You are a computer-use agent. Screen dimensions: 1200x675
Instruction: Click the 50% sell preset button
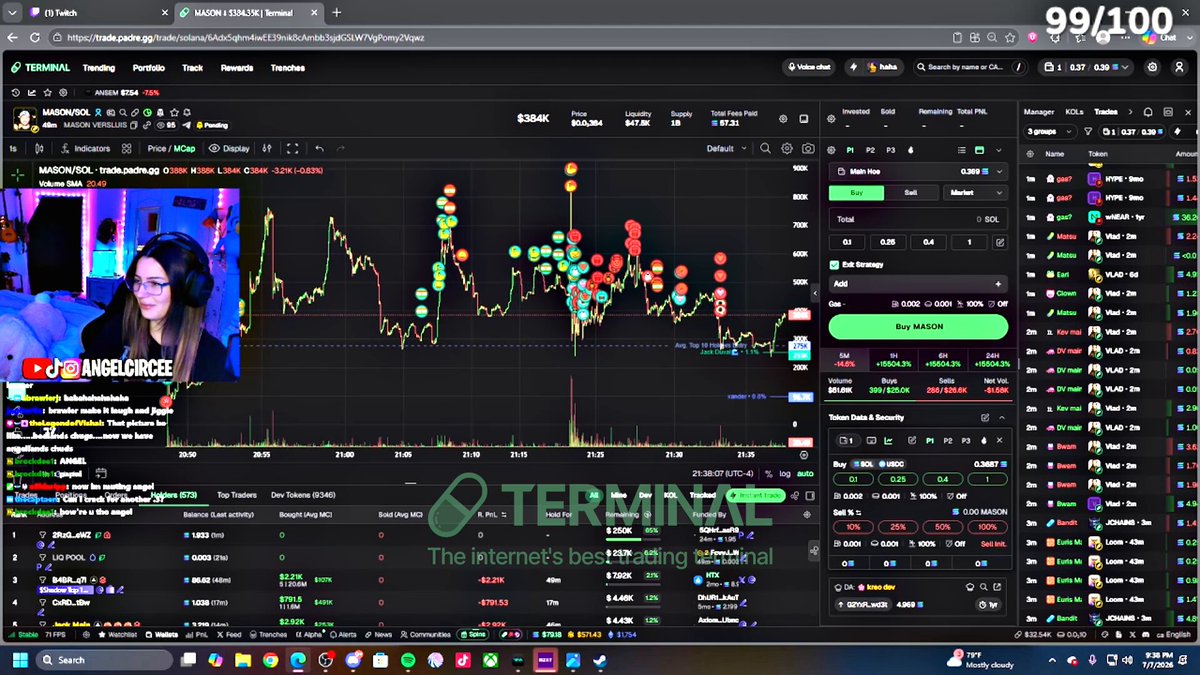(x=942, y=527)
